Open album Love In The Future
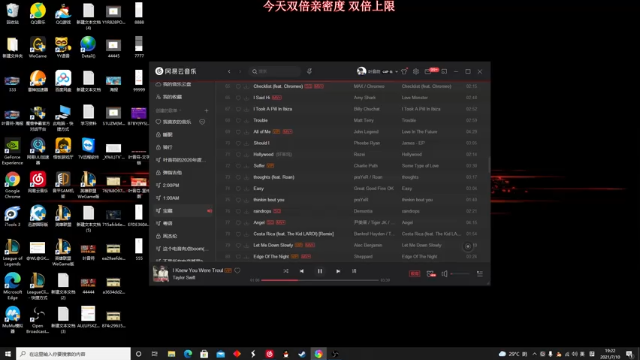 click(419, 132)
